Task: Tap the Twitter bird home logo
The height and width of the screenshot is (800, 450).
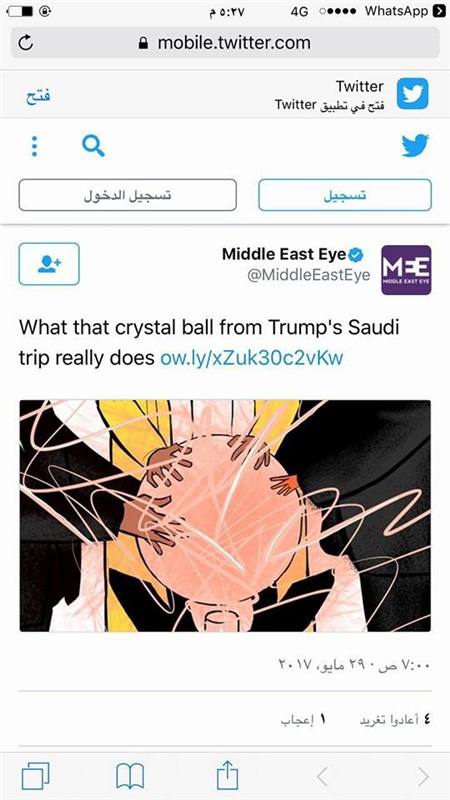Action: 415,146
